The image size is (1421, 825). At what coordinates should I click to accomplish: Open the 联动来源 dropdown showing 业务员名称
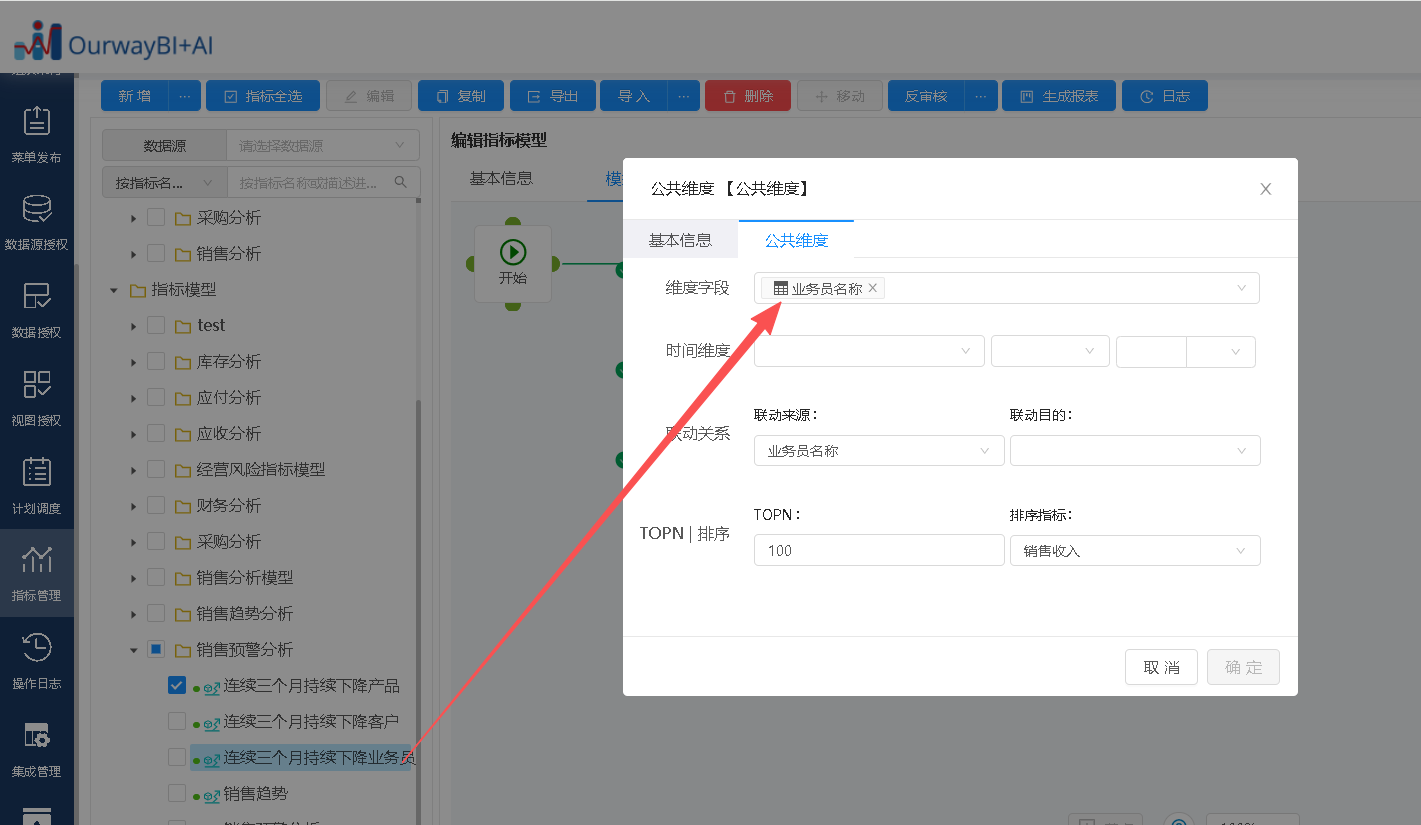point(879,451)
